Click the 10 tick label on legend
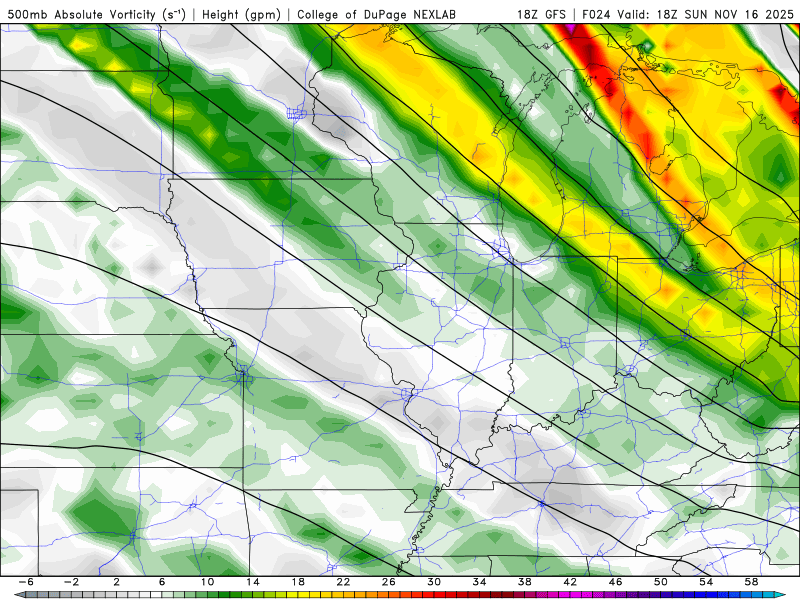The height and width of the screenshot is (600, 800). (207, 582)
